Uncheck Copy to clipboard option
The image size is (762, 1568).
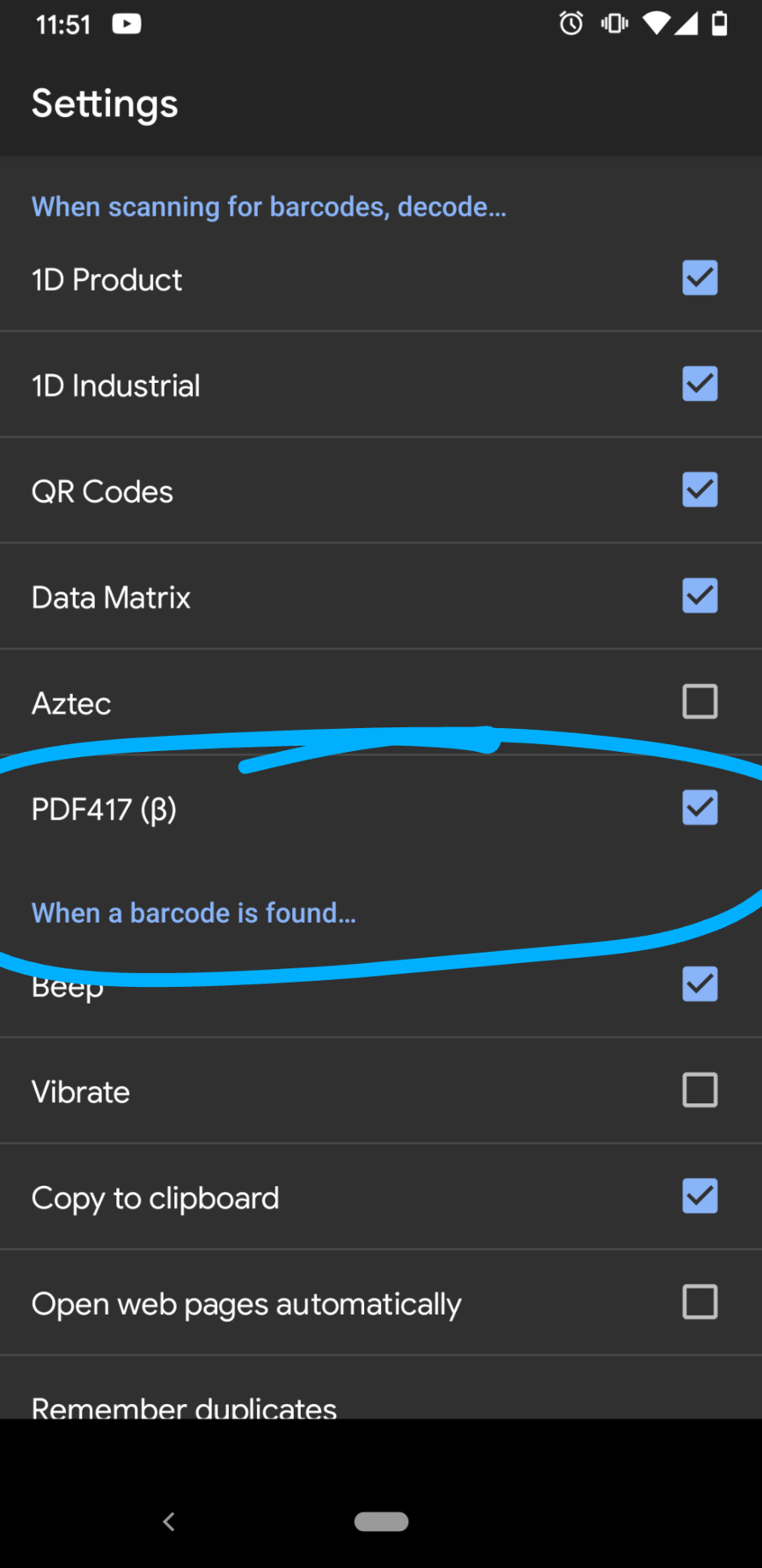coord(700,1196)
